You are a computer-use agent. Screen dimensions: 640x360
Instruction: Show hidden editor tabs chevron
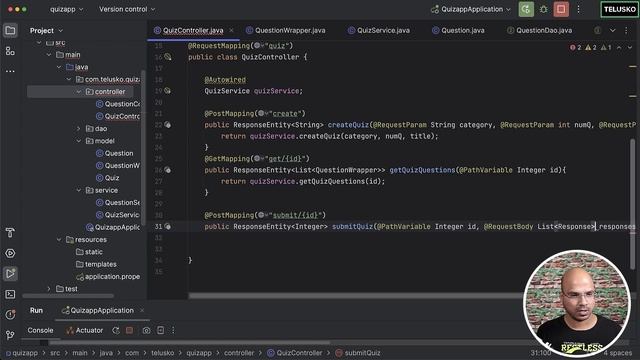(613, 31)
